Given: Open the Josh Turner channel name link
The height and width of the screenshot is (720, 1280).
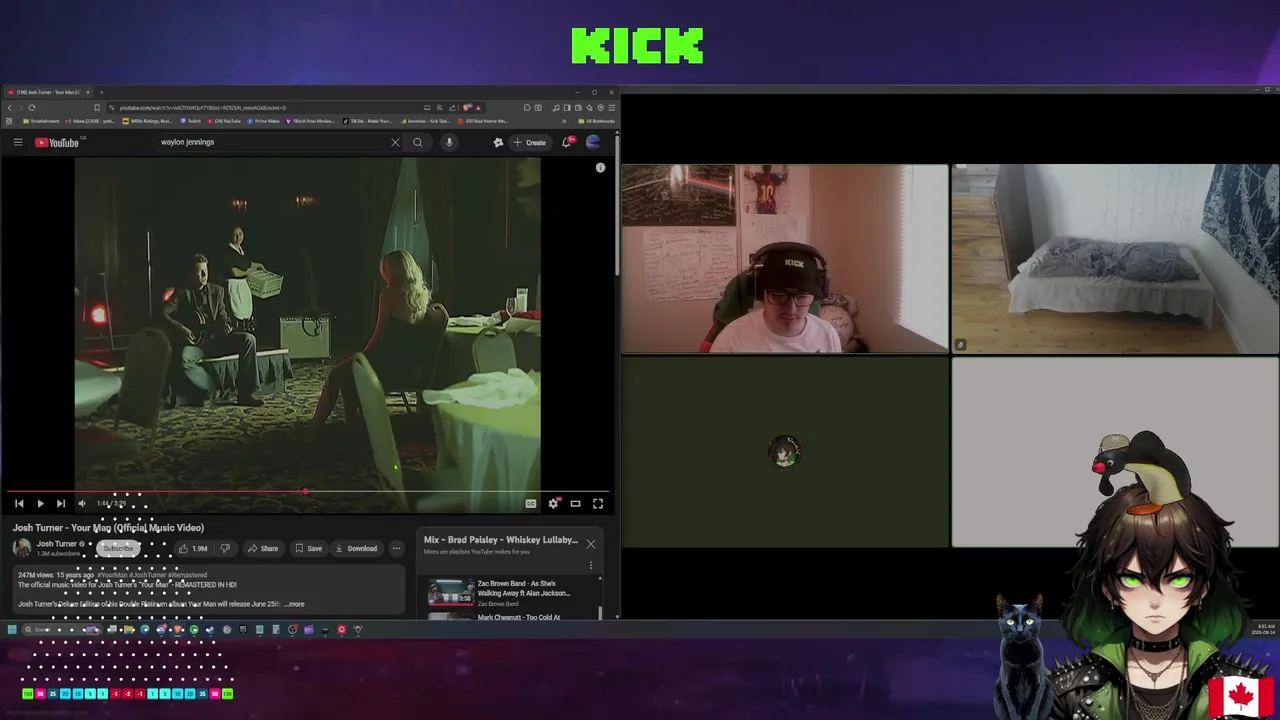Looking at the screenshot, I should 57,544.
